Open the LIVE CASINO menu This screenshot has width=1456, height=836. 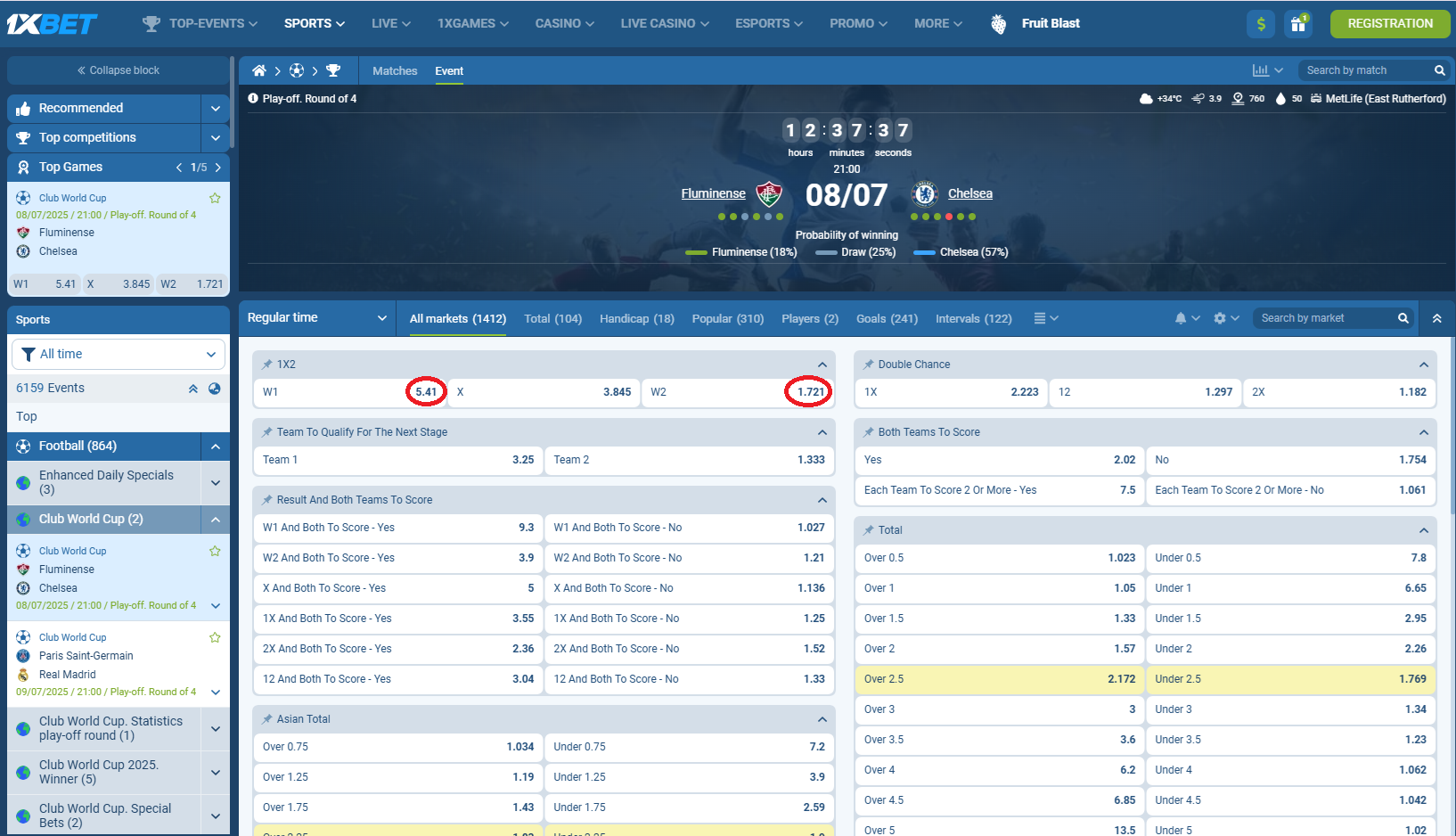point(665,24)
